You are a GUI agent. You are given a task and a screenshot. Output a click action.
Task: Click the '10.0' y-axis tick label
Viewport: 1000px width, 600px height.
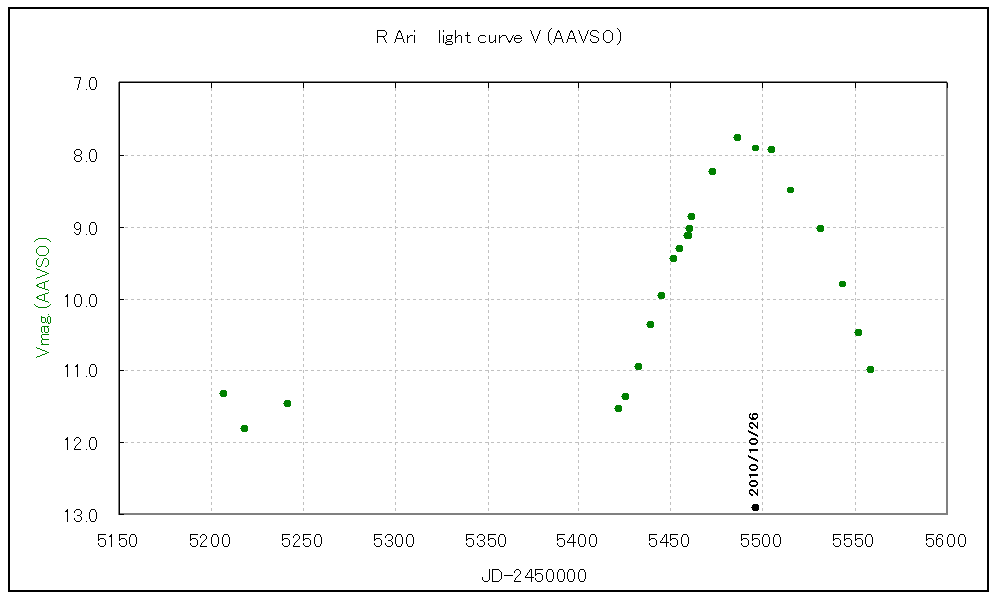click(x=82, y=300)
